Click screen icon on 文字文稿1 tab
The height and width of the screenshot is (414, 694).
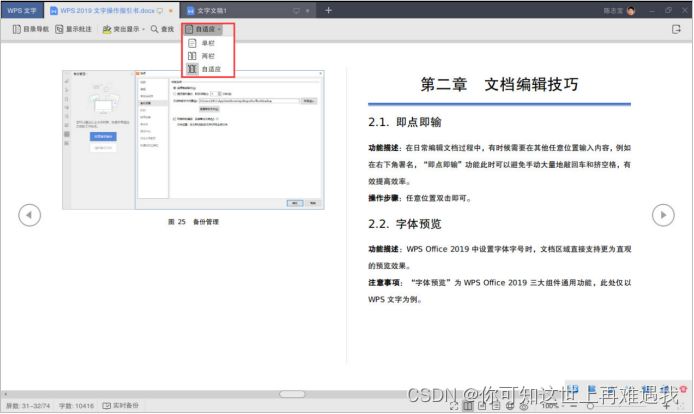(x=297, y=11)
